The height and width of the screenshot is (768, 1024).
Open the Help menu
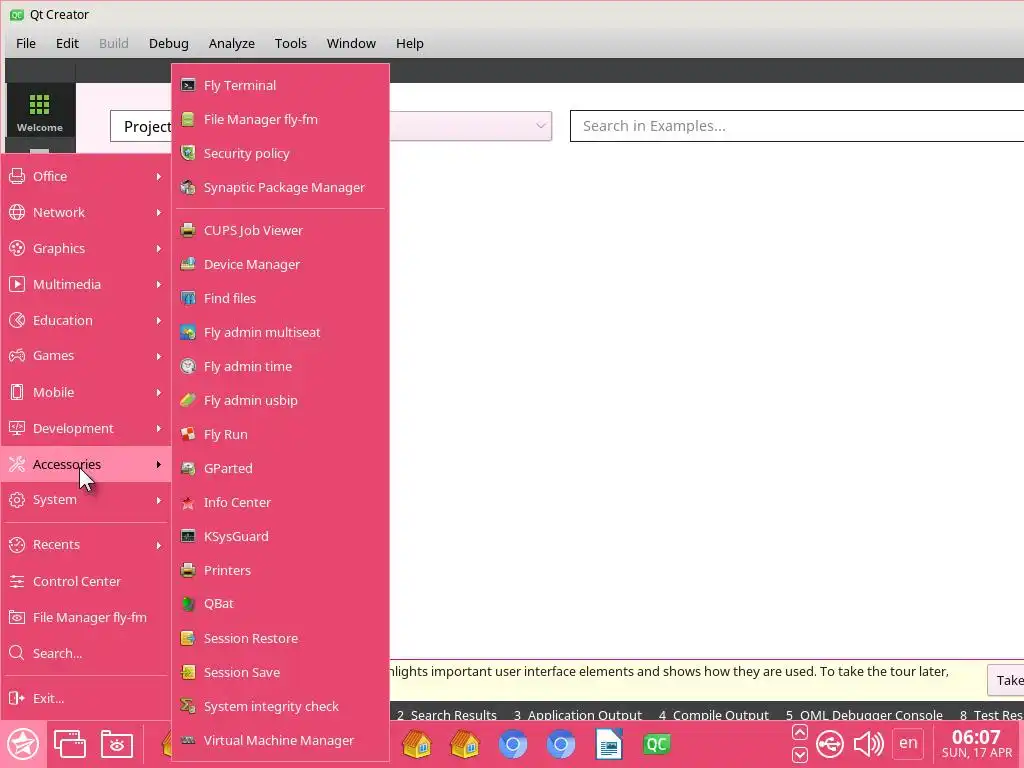[409, 43]
